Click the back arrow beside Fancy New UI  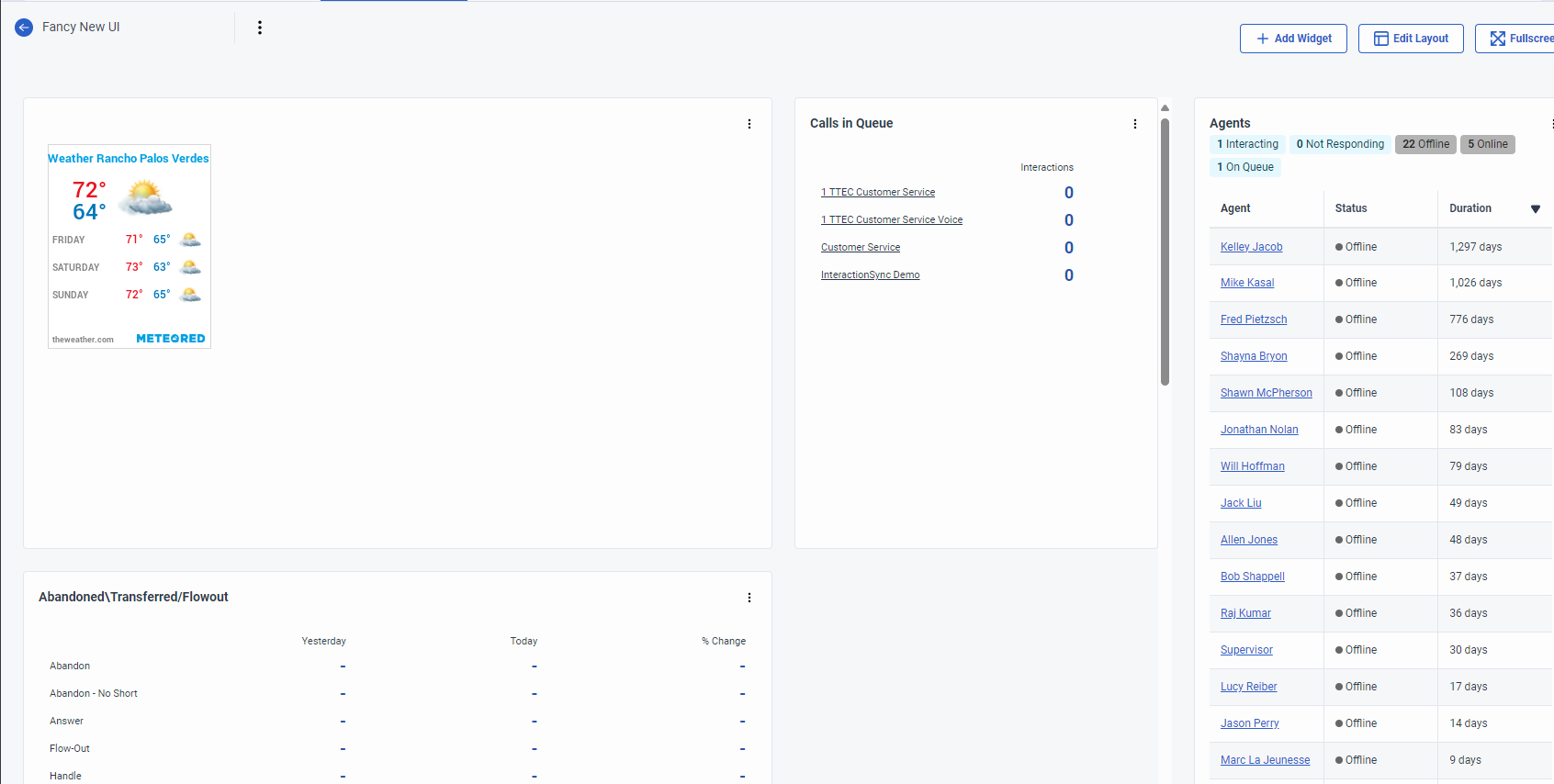click(x=24, y=28)
